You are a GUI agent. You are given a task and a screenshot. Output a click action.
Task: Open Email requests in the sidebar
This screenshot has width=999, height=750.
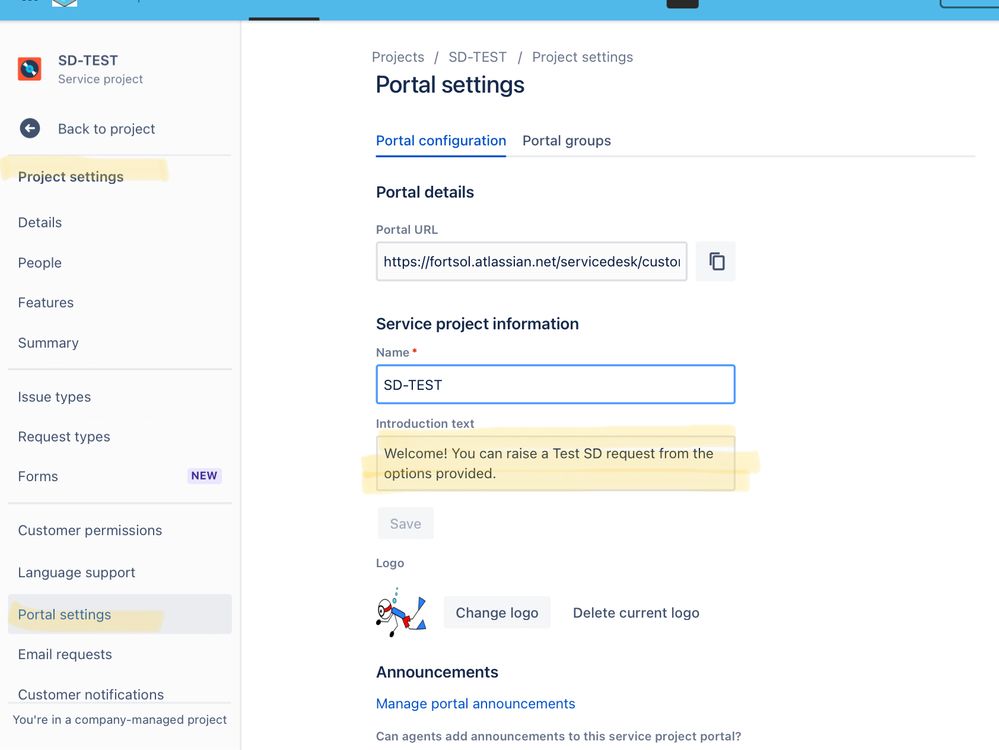[x=65, y=654]
